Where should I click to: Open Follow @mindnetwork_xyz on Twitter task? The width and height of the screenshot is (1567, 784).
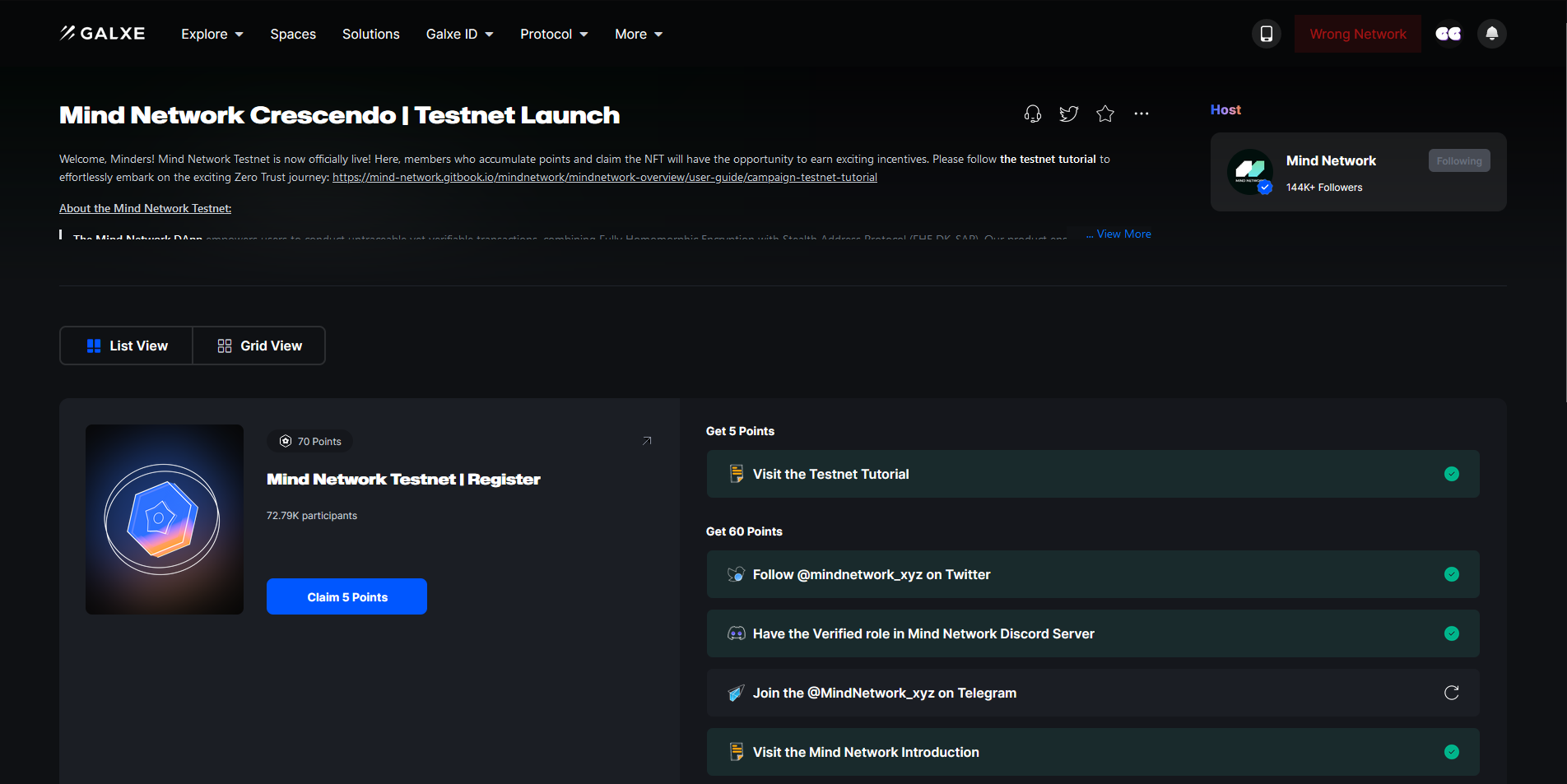click(x=1093, y=574)
